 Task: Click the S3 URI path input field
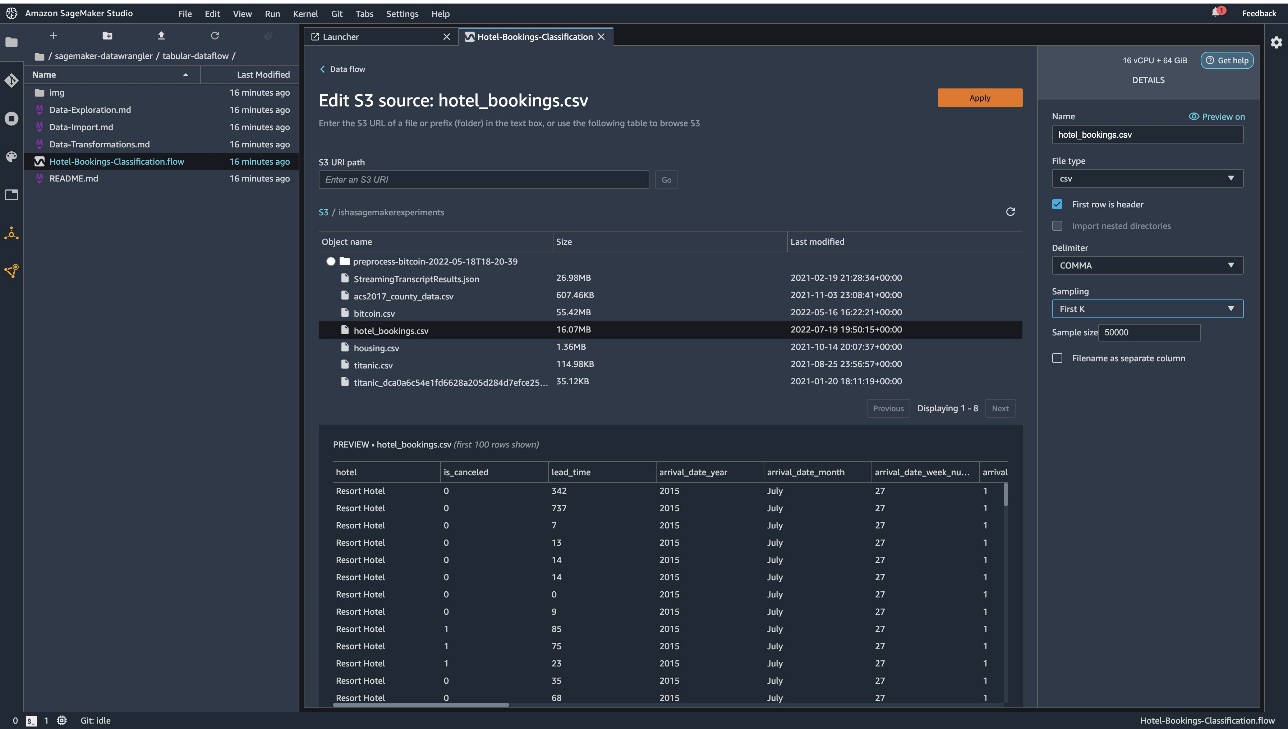coord(484,180)
